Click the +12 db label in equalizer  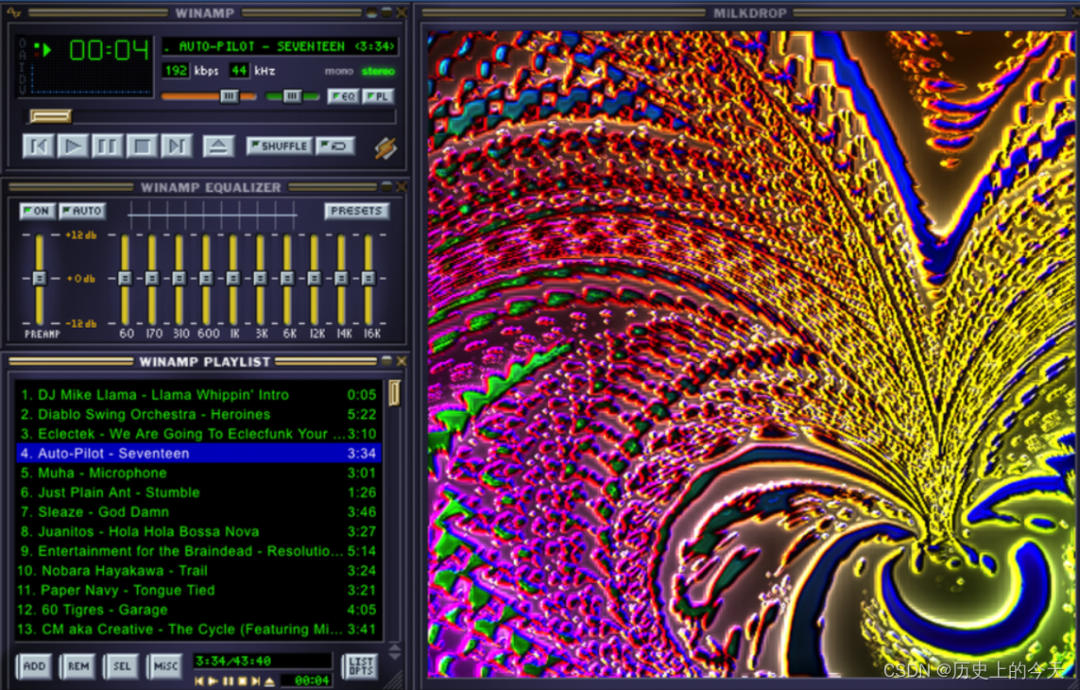81,235
